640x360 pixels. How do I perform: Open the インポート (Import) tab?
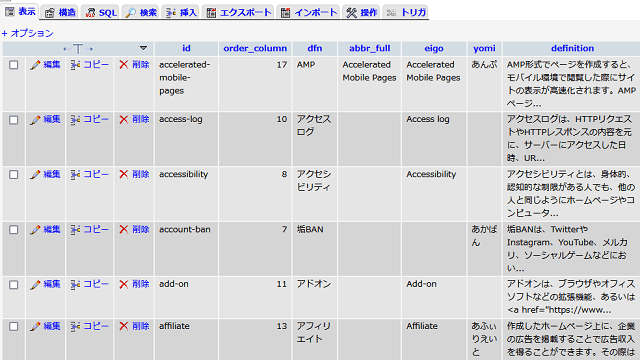tap(309, 13)
